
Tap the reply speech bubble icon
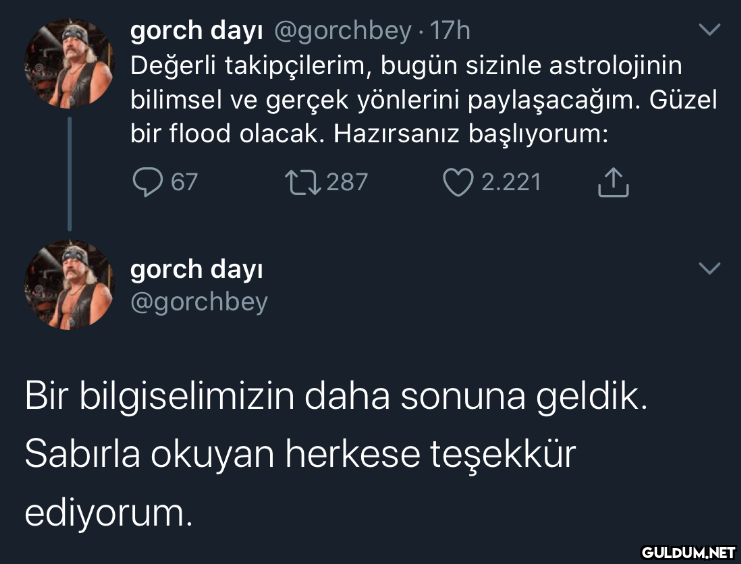[x=147, y=182]
